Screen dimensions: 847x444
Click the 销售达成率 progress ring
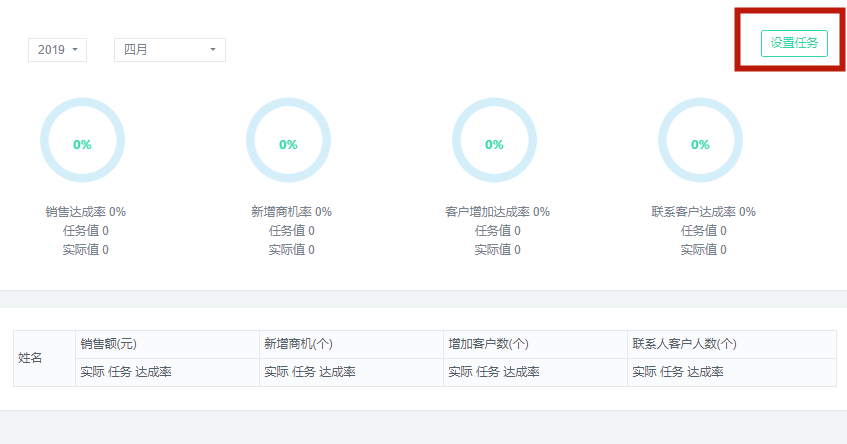tap(82, 140)
